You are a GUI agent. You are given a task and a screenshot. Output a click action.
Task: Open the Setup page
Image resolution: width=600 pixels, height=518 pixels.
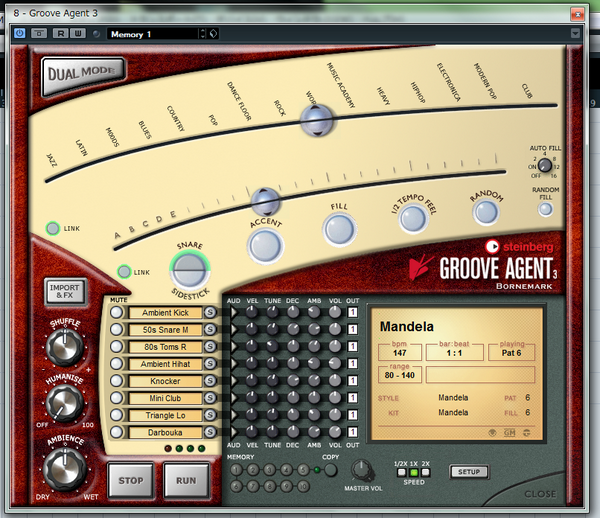469,472
